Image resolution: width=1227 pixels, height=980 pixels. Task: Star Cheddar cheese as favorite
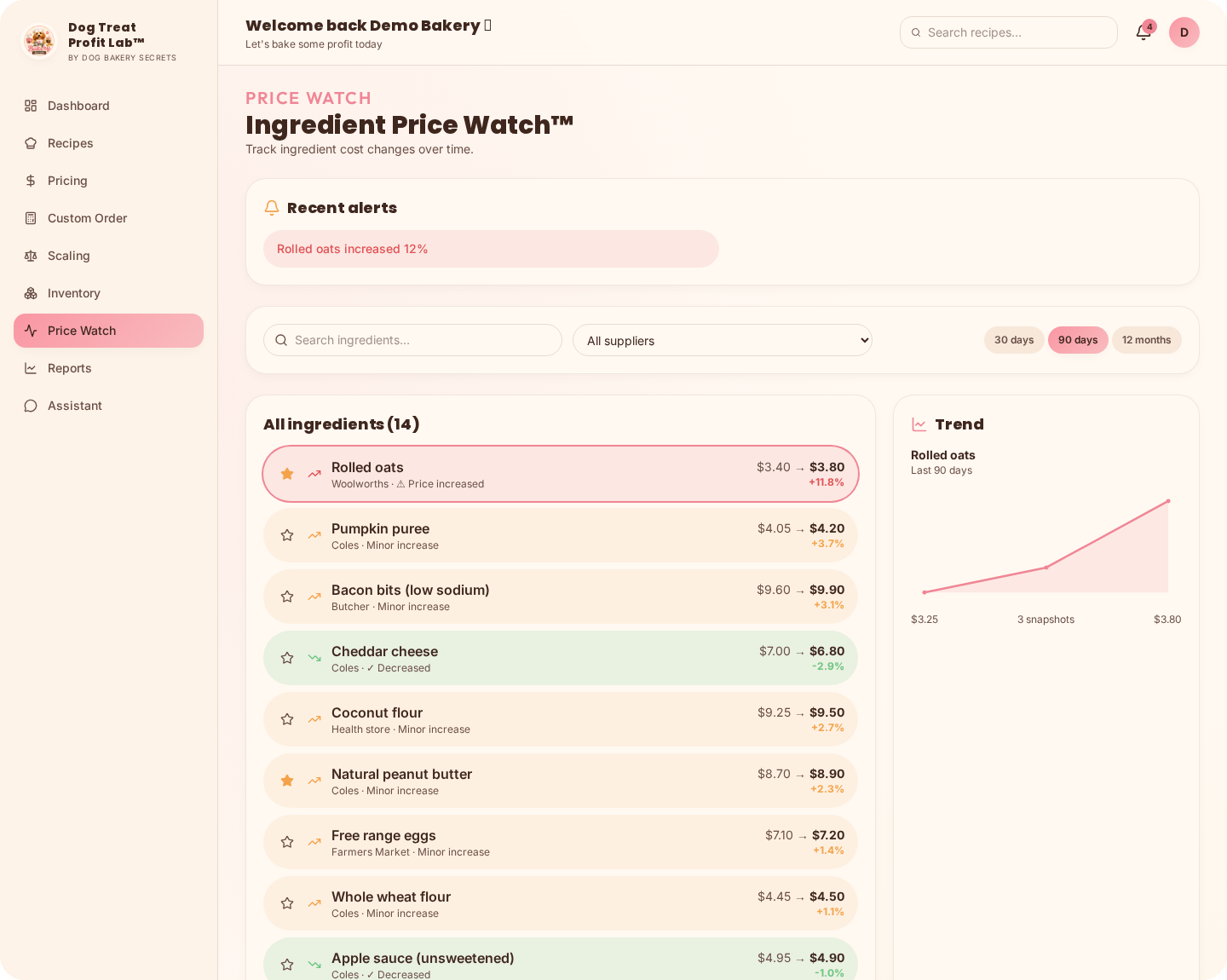[x=287, y=658]
